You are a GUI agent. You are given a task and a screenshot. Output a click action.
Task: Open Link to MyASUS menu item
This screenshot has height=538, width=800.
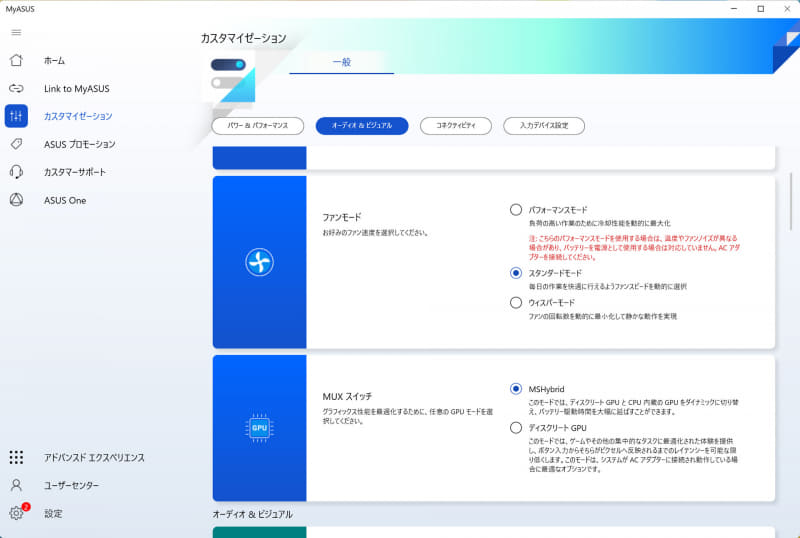click(77, 88)
